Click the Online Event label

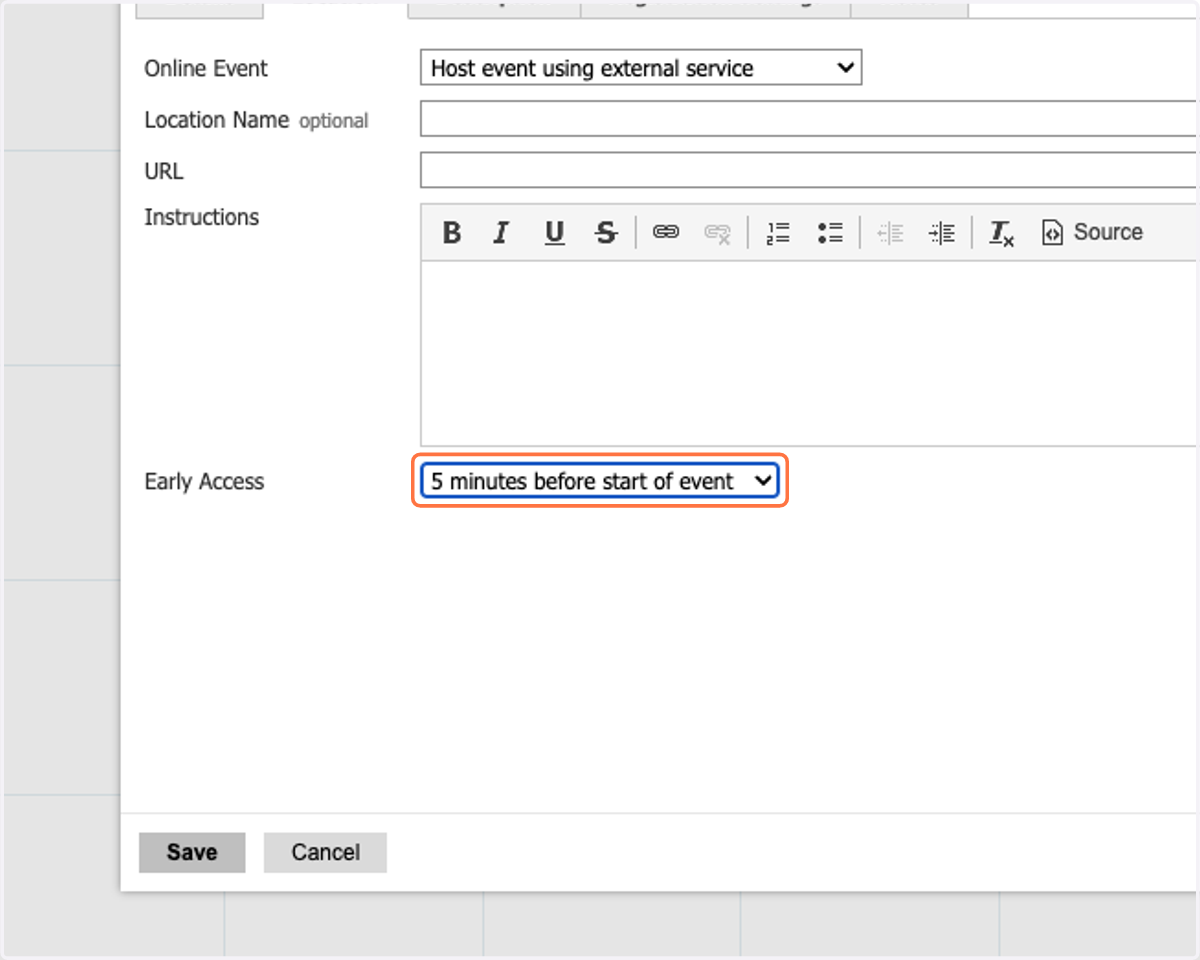(206, 69)
